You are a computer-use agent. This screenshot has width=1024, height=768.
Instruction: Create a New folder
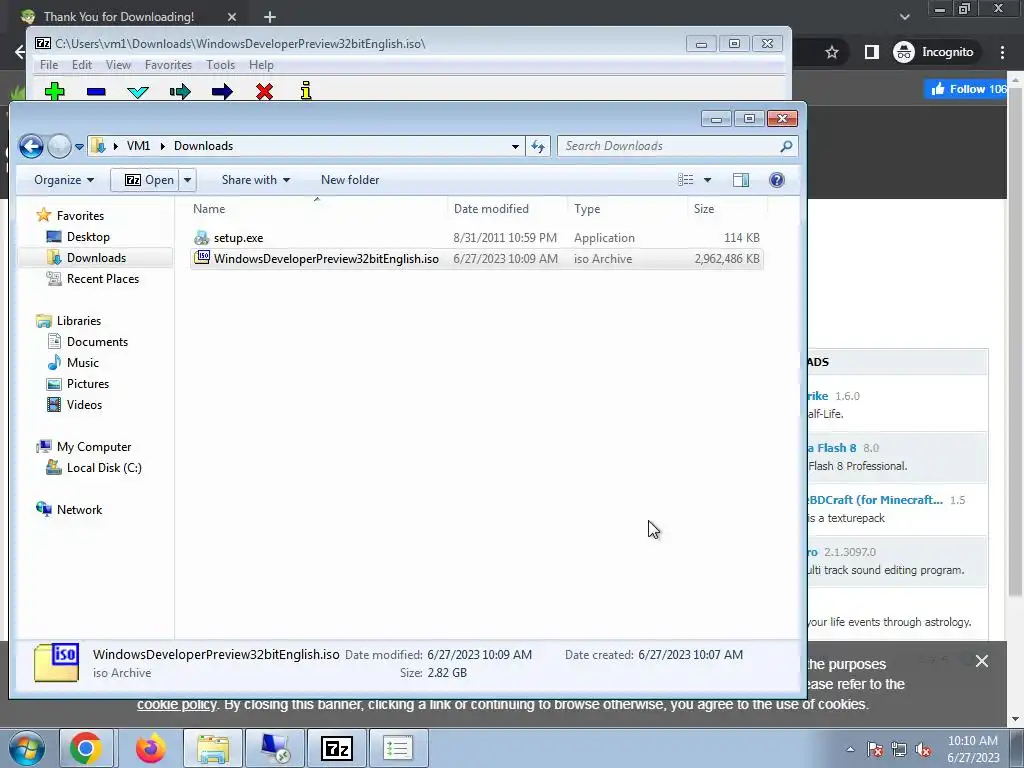tap(350, 180)
